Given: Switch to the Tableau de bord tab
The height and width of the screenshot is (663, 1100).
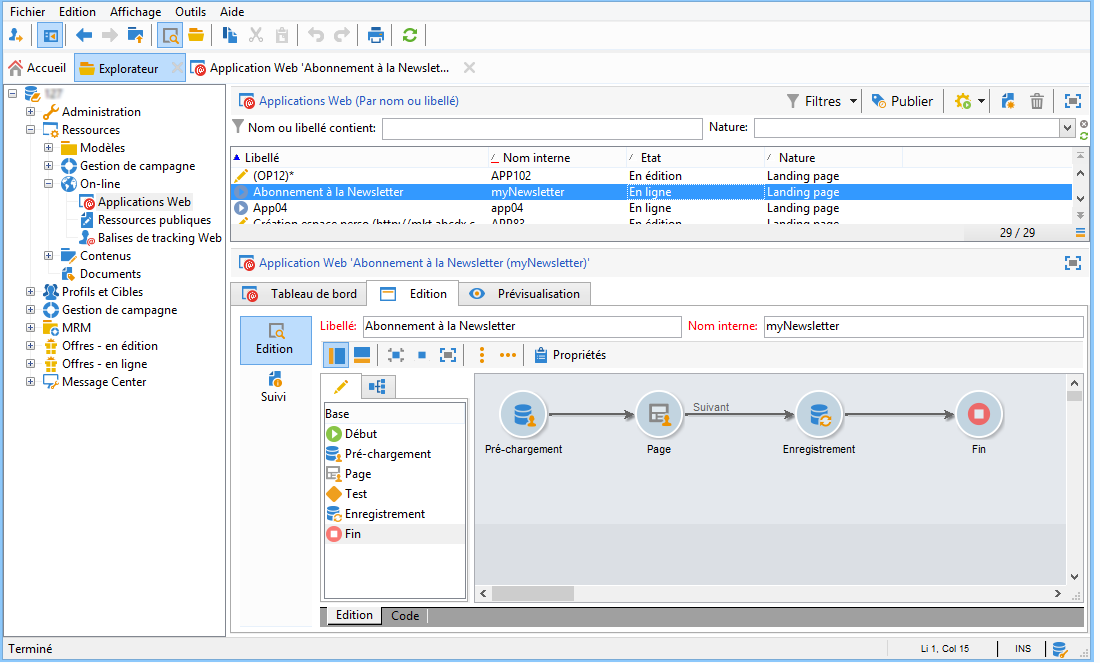Looking at the screenshot, I should [300, 294].
